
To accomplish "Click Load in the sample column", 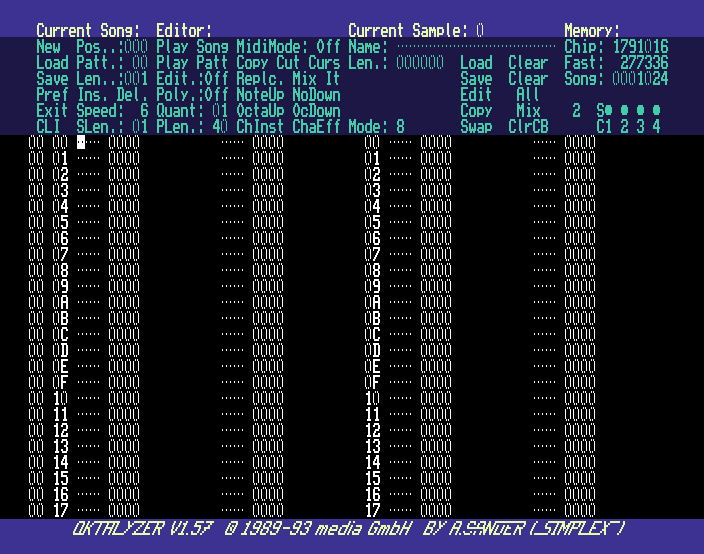I will click(476, 63).
